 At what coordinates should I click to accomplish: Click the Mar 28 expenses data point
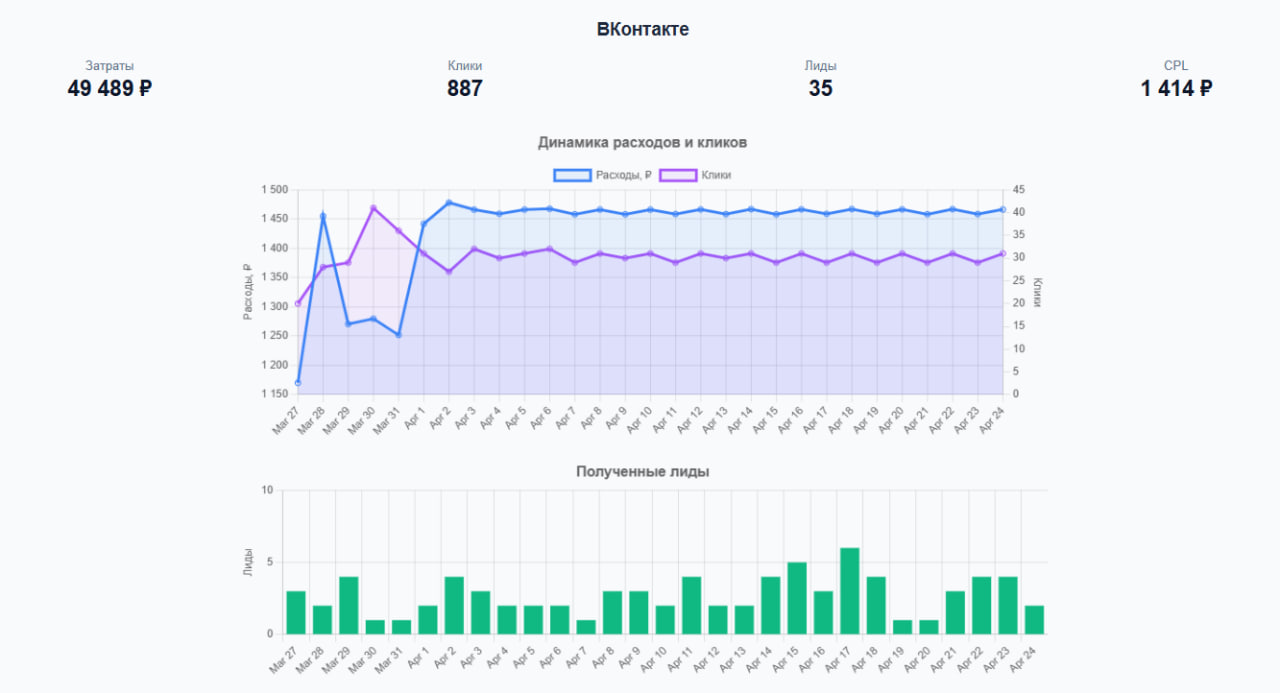click(323, 215)
